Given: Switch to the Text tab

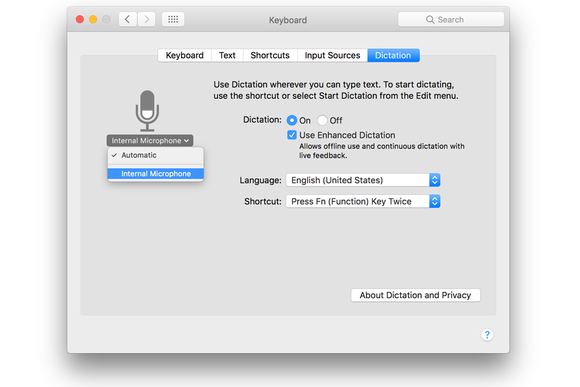Looking at the screenshot, I should pos(227,55).
